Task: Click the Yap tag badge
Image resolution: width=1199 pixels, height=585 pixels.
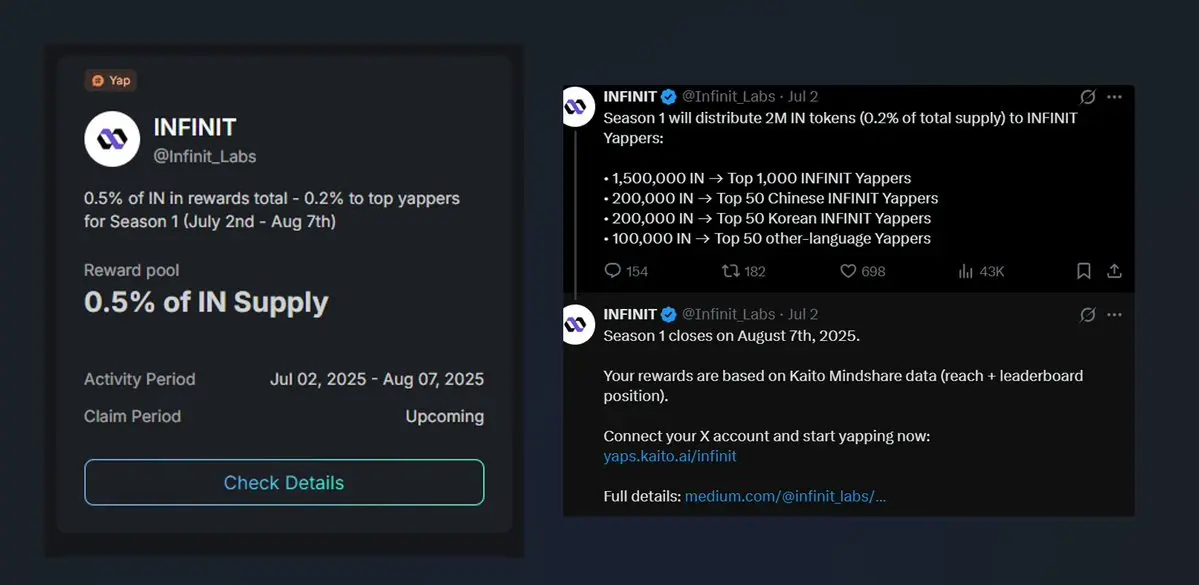Action: [x=110, y=80]
